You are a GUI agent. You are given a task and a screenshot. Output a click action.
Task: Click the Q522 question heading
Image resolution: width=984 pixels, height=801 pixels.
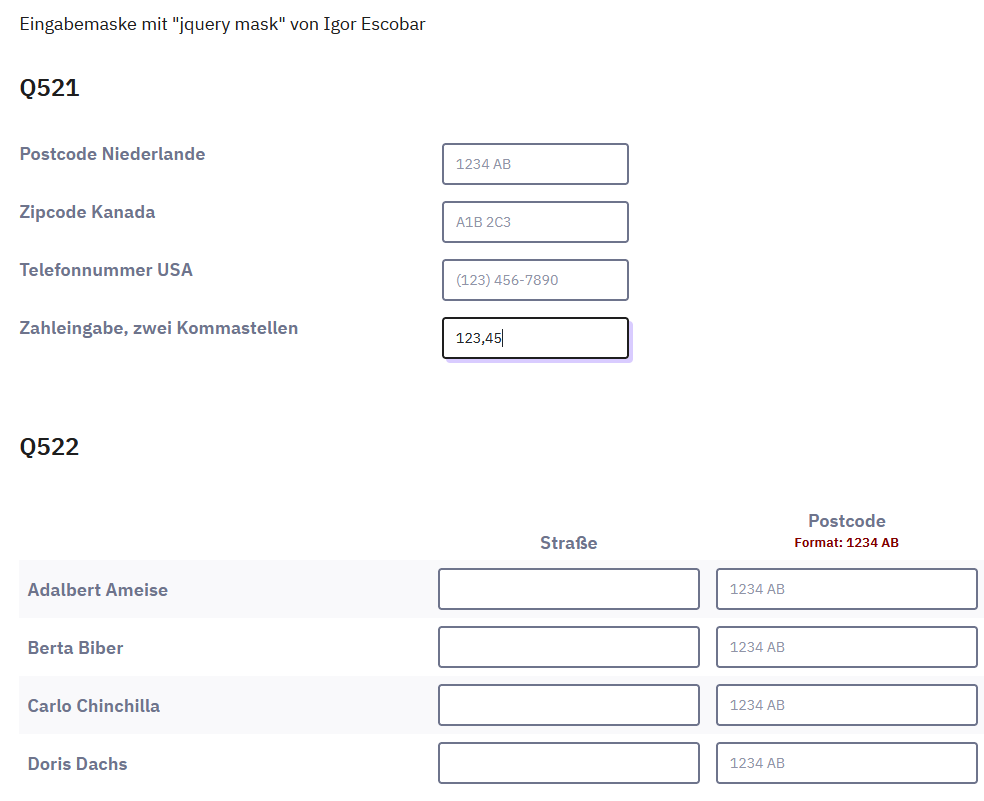click(x=49, y=446)
